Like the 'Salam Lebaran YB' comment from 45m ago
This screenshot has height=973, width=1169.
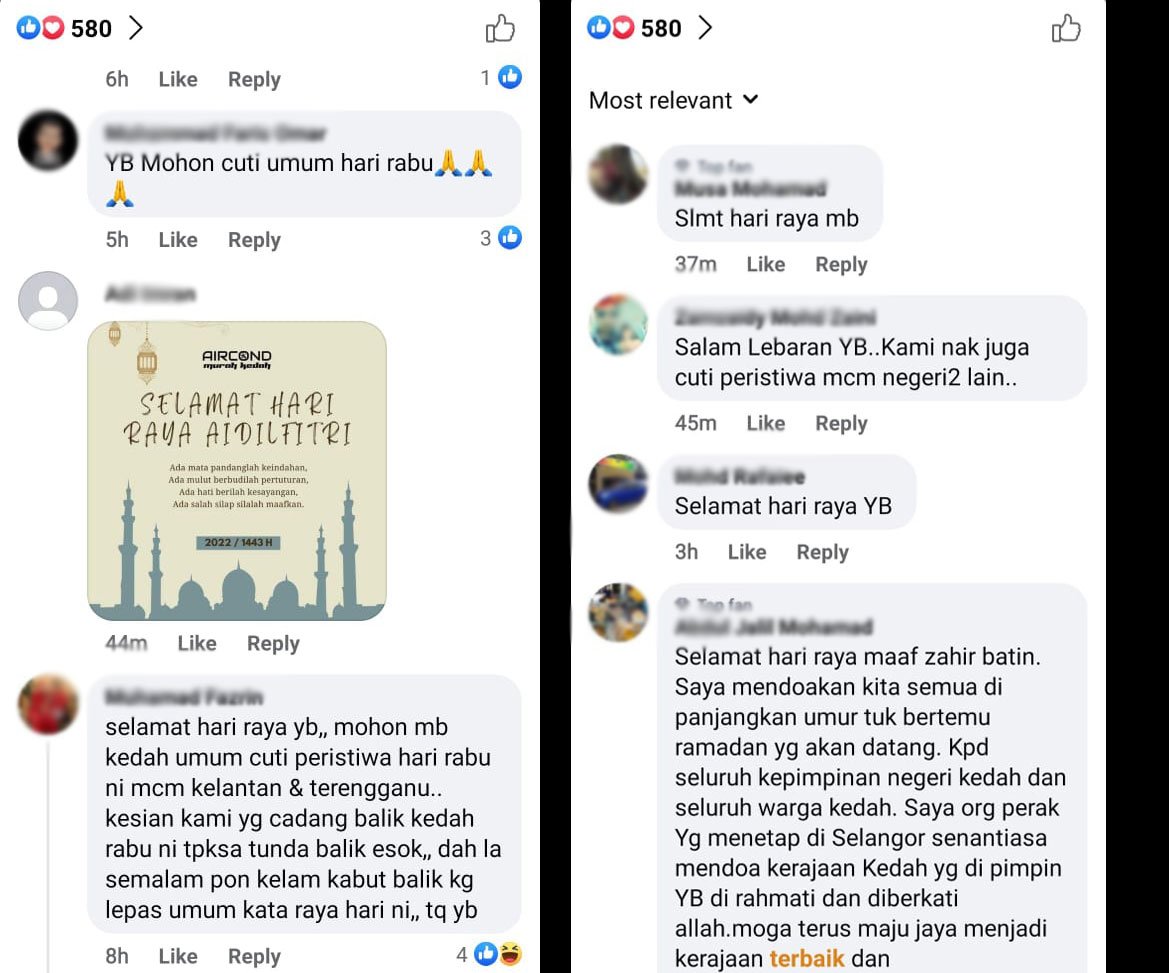(x=766, y=423)
